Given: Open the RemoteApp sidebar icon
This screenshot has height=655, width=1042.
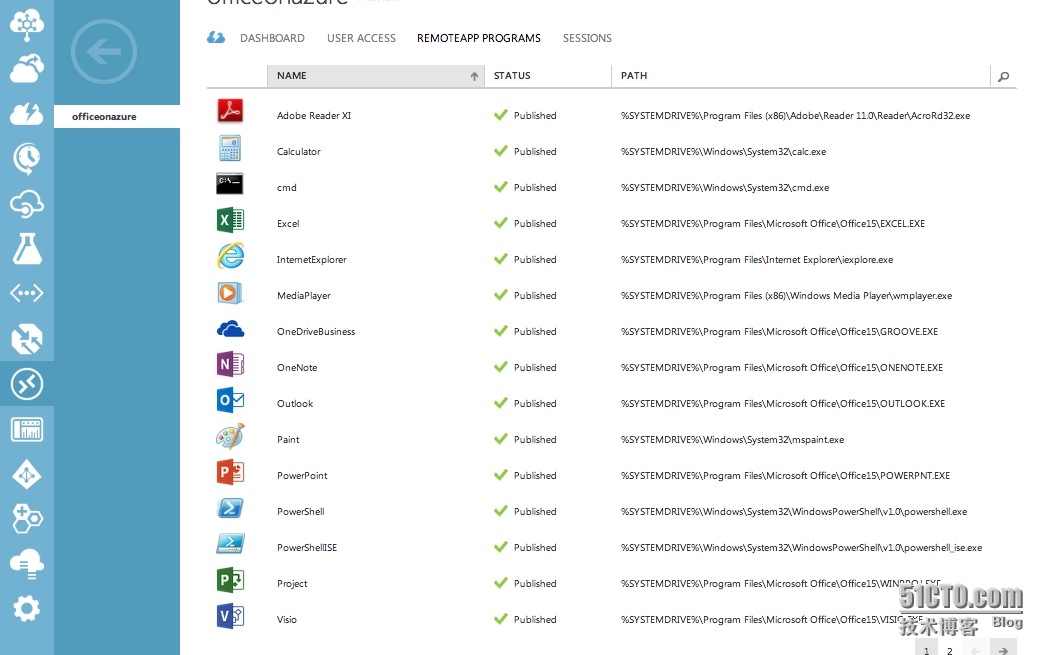Looking at the screenshot, I should [x=27, y=384].
